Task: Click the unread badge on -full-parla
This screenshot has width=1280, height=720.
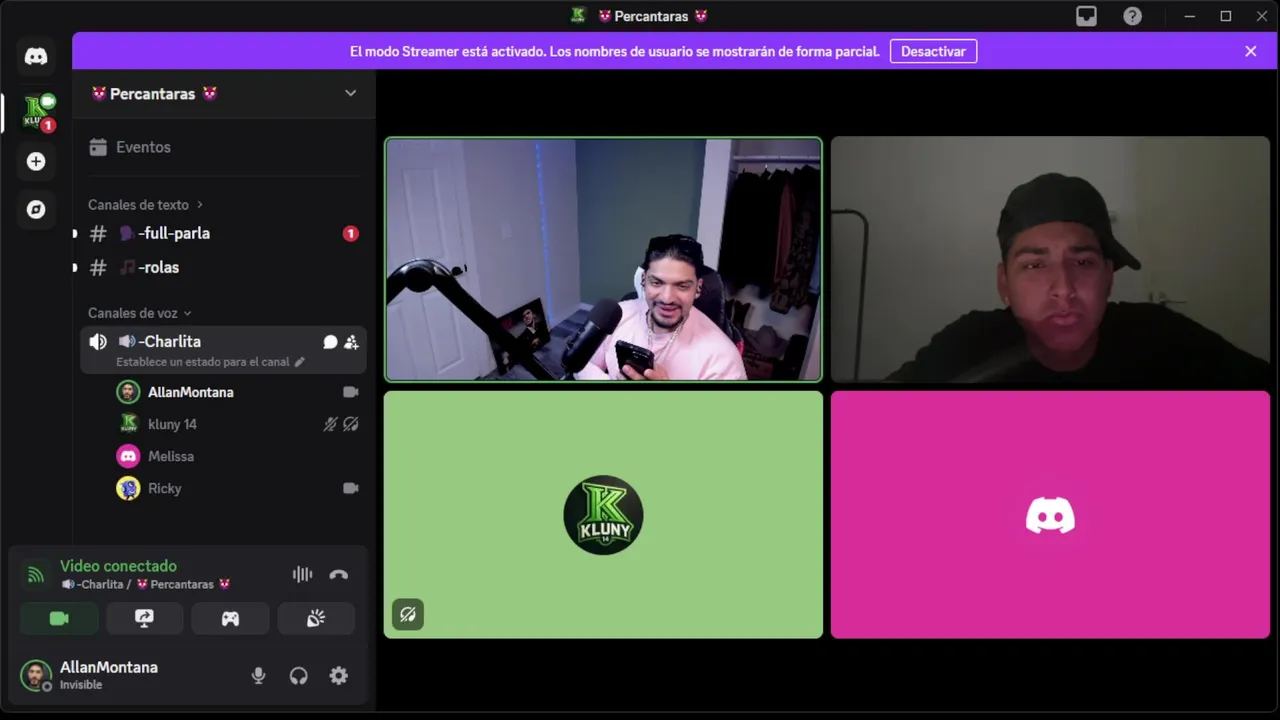Action: coord(350,233)
